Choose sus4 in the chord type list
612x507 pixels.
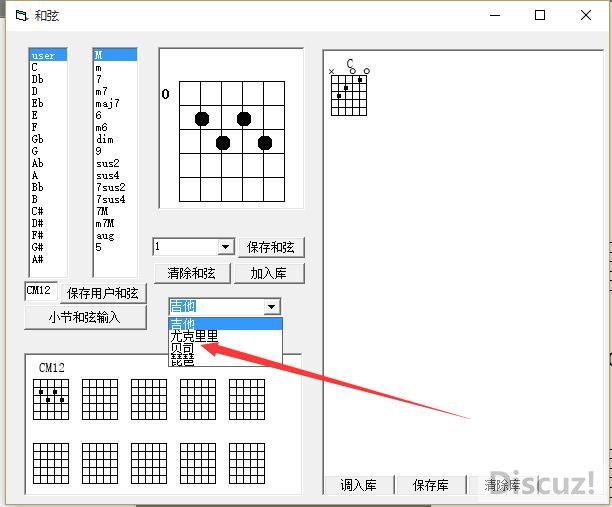(108, 175)
